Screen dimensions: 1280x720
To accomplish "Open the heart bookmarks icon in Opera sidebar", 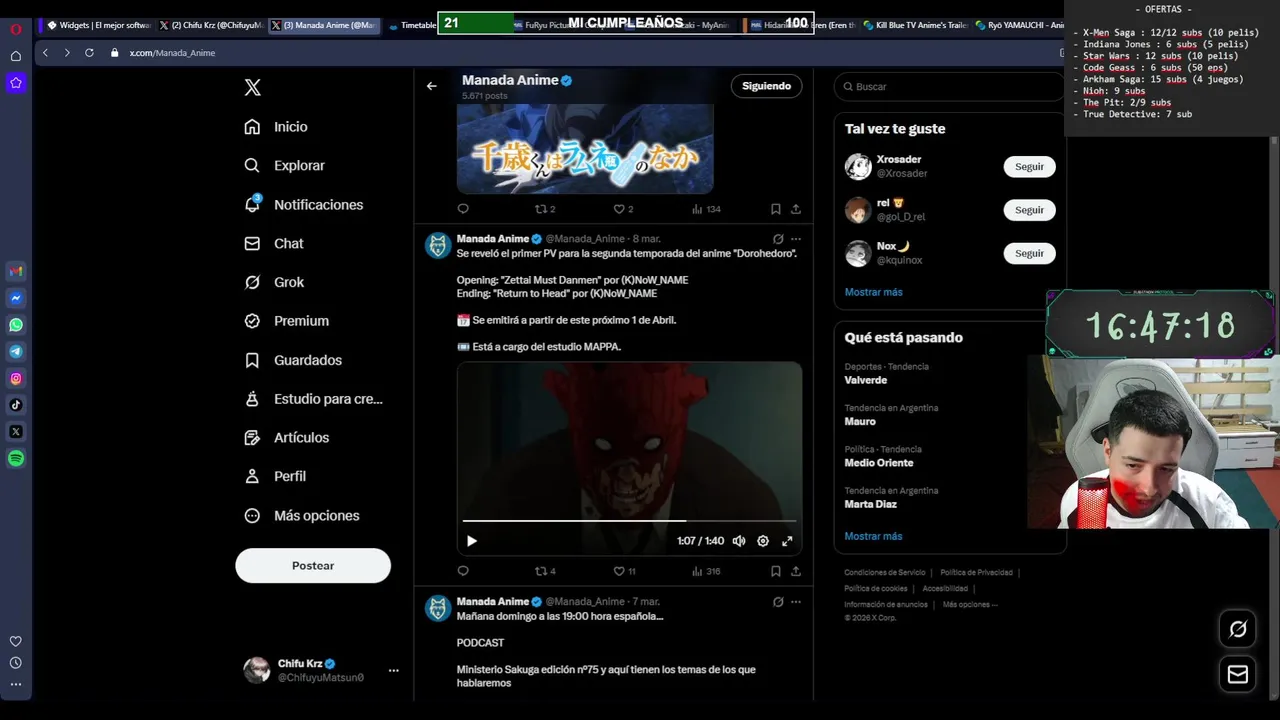I will coord(16,641).
